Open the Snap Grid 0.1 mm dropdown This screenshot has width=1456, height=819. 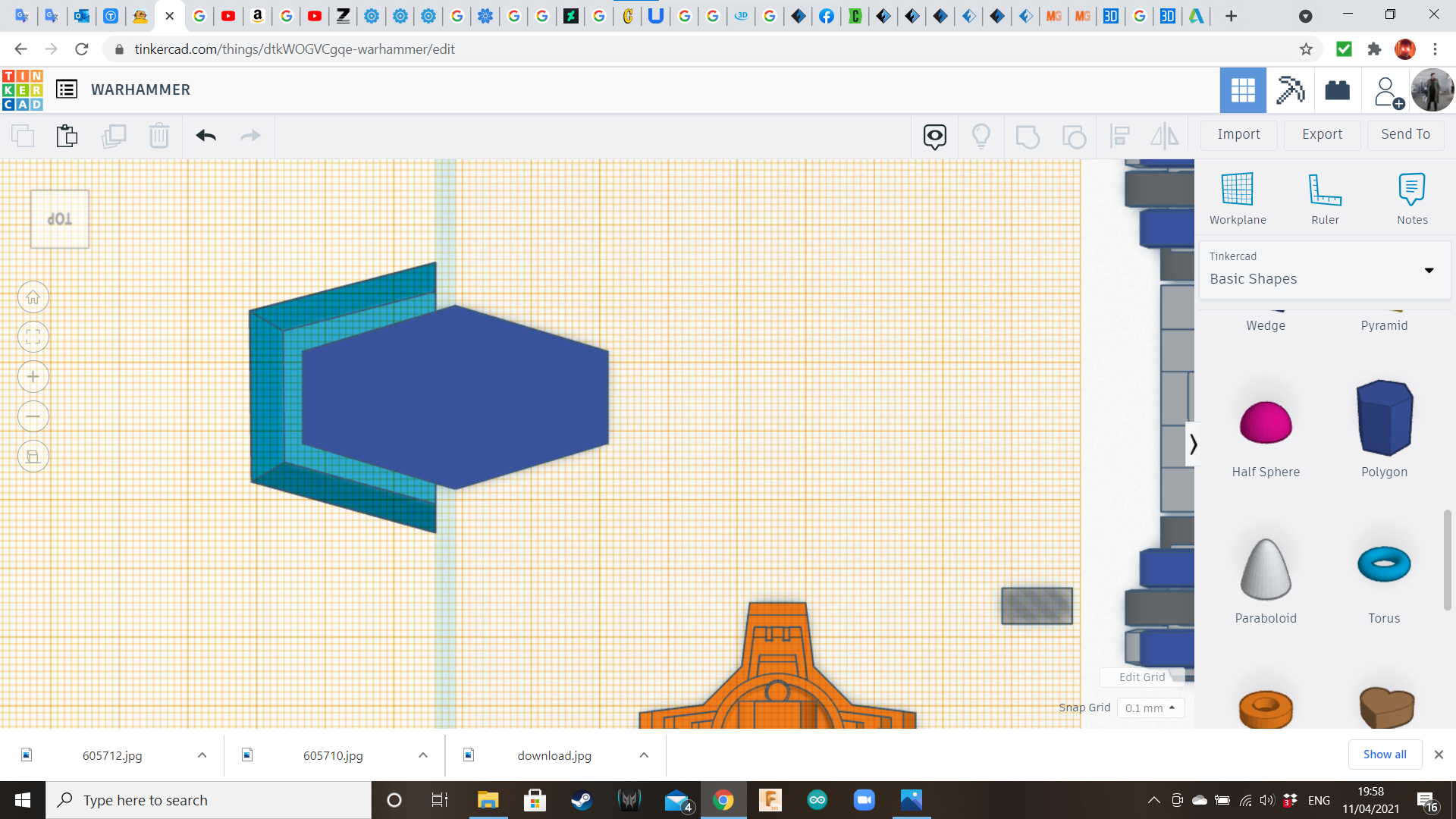[1150, 708]
